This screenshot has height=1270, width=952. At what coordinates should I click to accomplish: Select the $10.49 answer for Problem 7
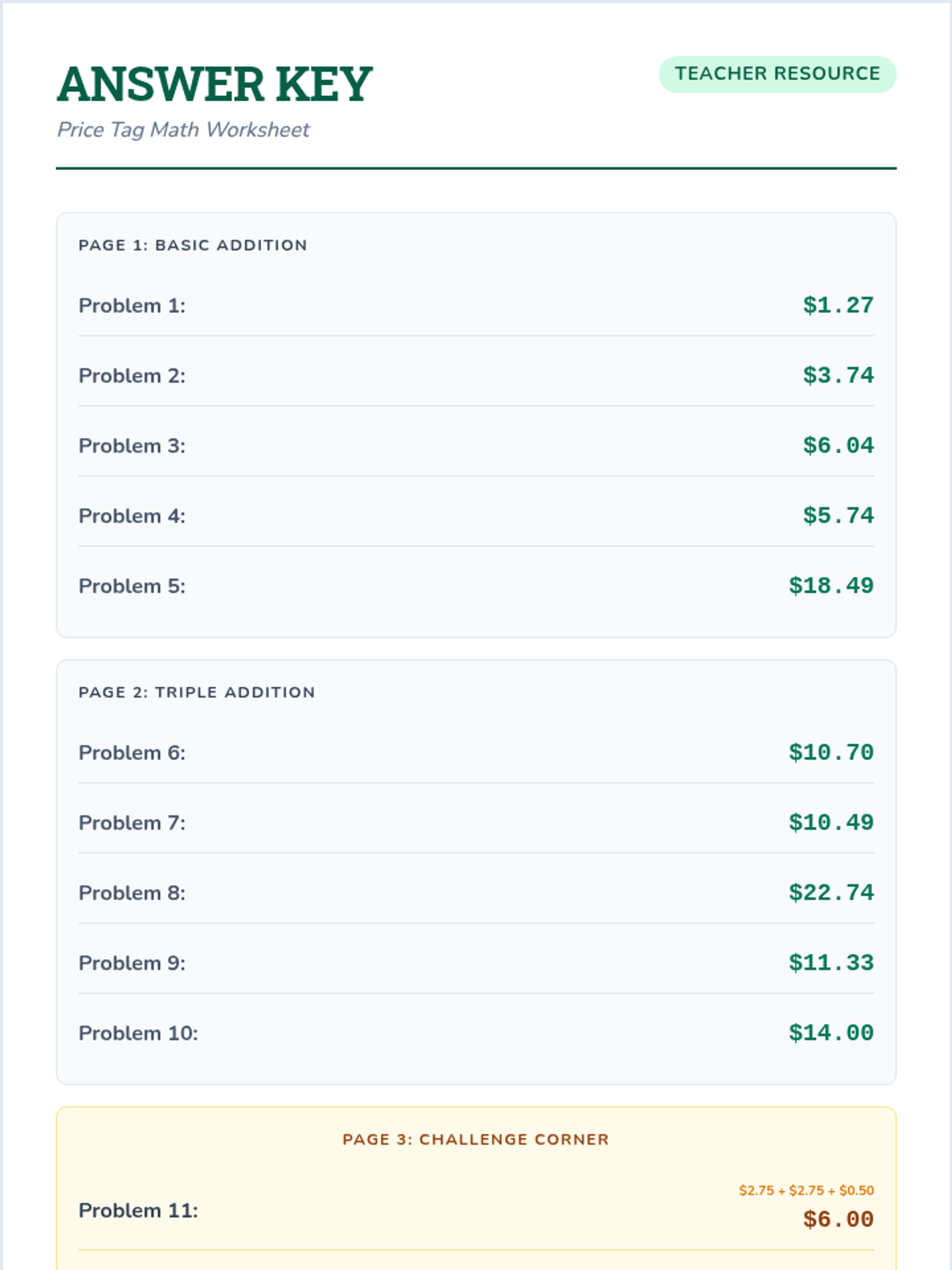pyautogui.click(x=831, y=823)
